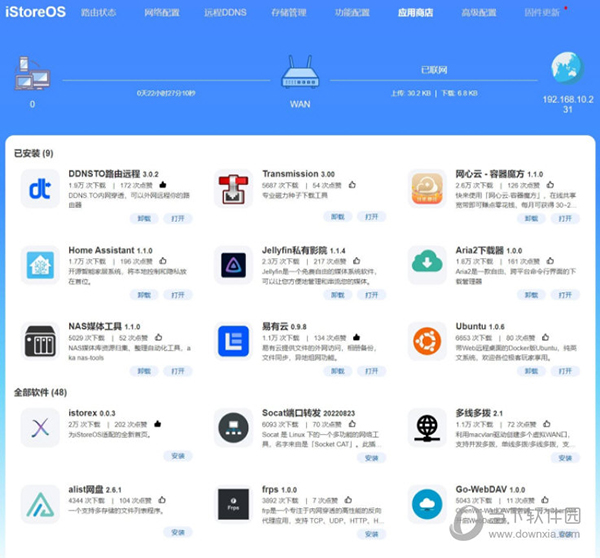Select the 应用商店 tab
The width and height of the screenshot is (600, 558).
pos(416,13)
